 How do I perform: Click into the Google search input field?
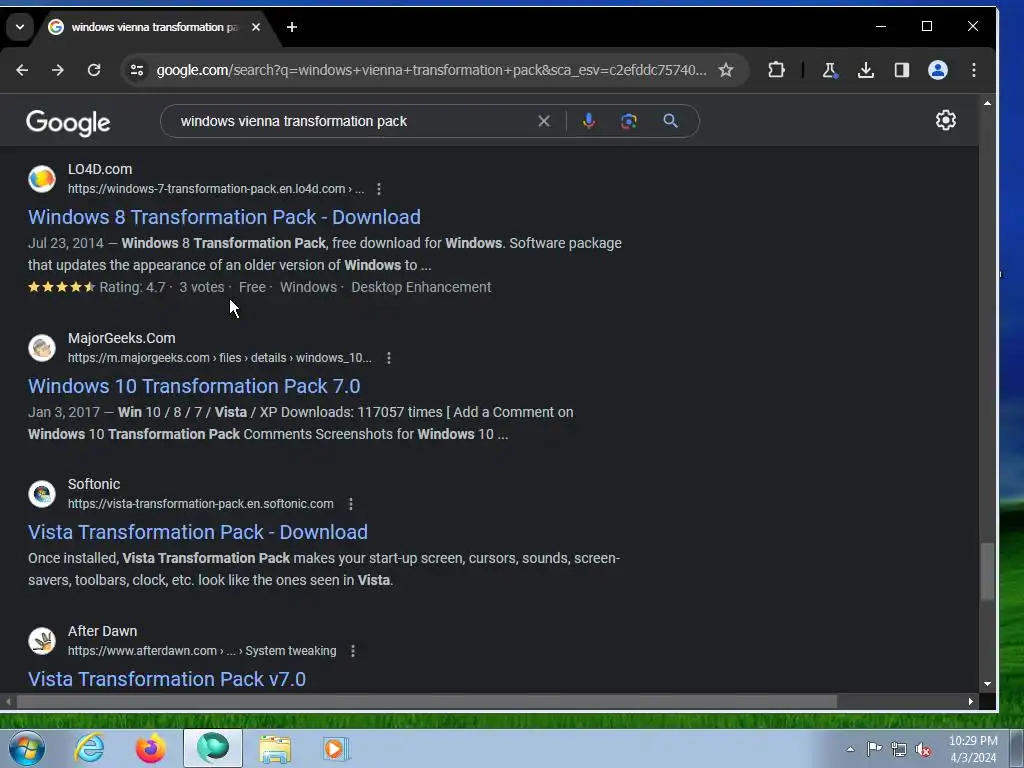353,121
